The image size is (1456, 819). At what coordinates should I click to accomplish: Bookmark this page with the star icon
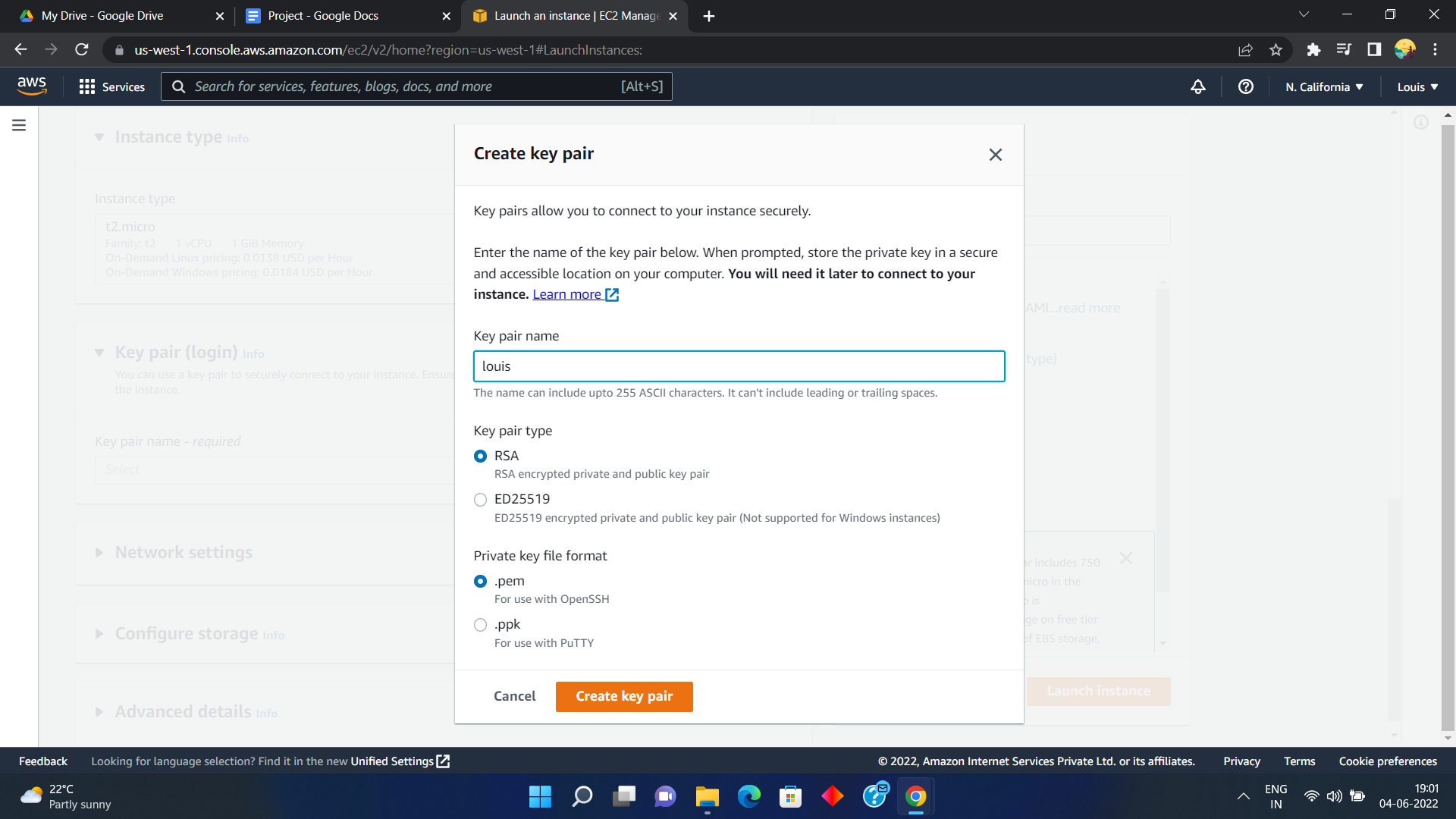[x=1276, y=50]
